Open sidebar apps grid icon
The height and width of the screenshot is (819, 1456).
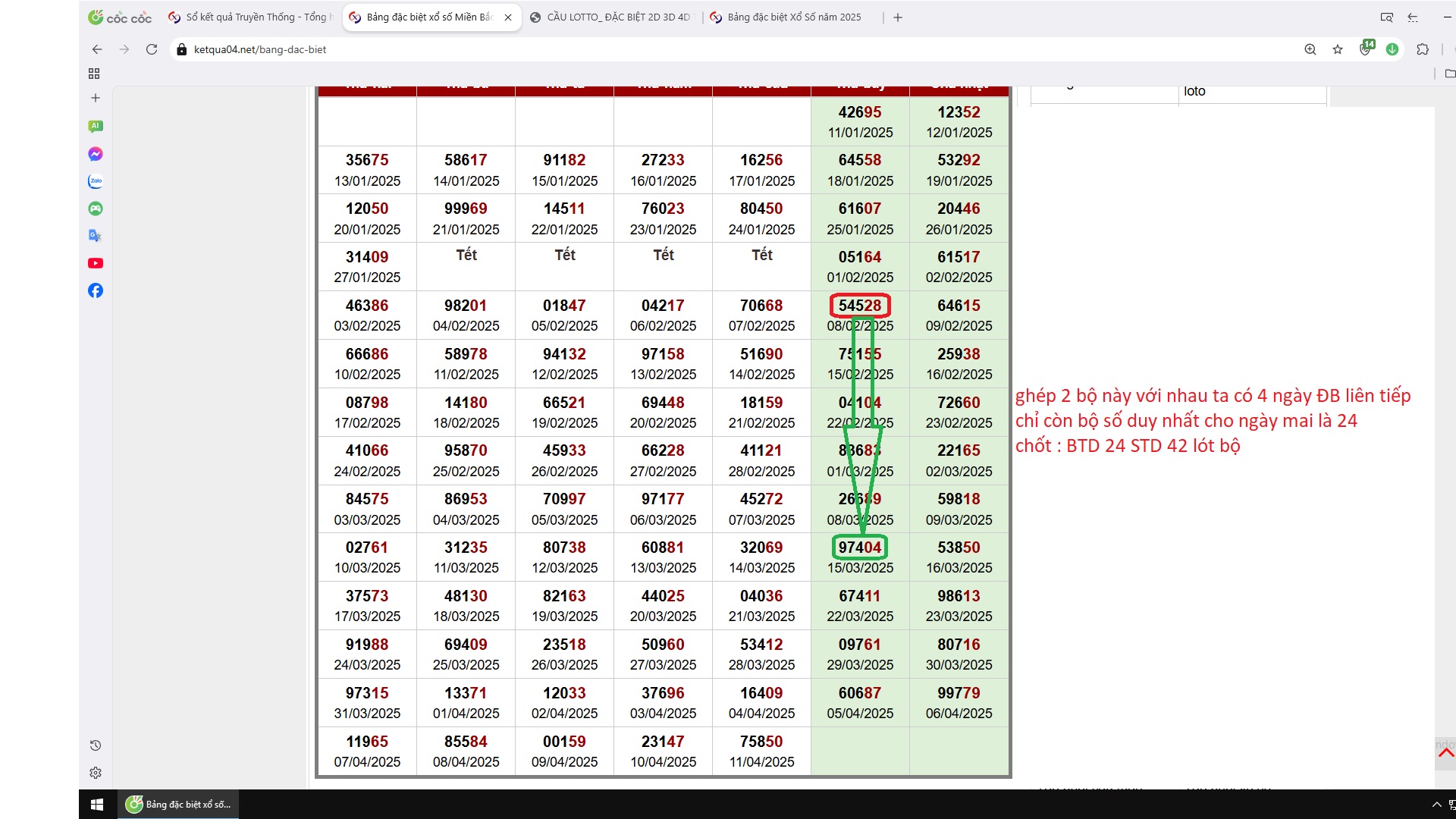point(94,74)
